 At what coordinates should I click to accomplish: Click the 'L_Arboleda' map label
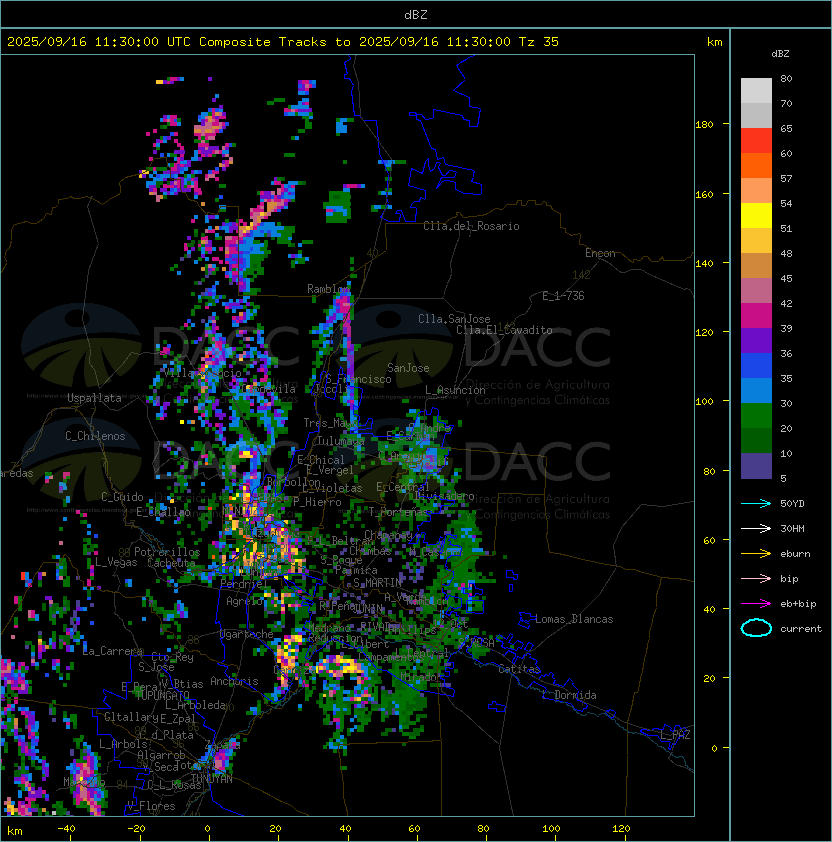(195, 705)
